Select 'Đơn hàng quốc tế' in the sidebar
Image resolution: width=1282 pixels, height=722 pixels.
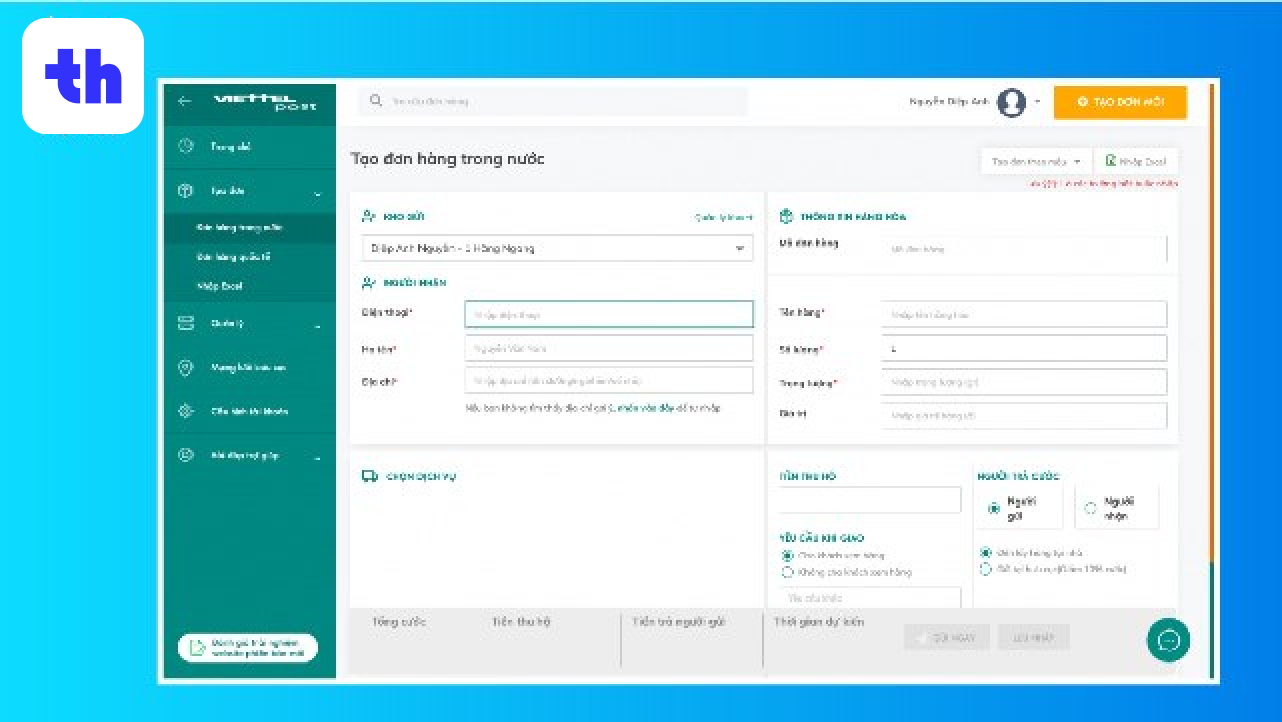(x=233, y=257)
